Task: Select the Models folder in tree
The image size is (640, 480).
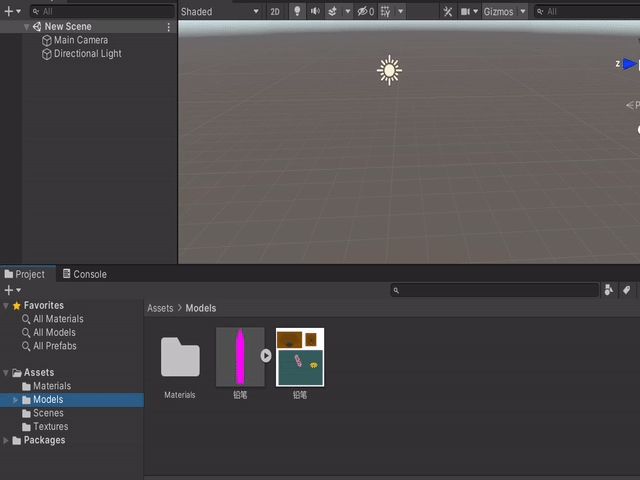Action: click(x=48, y=399)
